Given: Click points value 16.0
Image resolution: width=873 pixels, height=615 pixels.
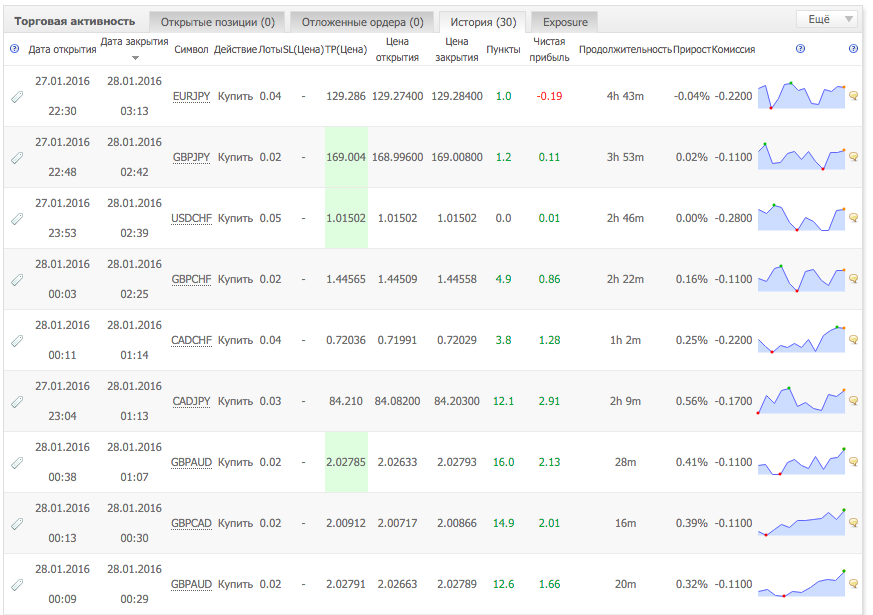Looking at the screenshot, I should pyautogui.click(x=503, y=462).
